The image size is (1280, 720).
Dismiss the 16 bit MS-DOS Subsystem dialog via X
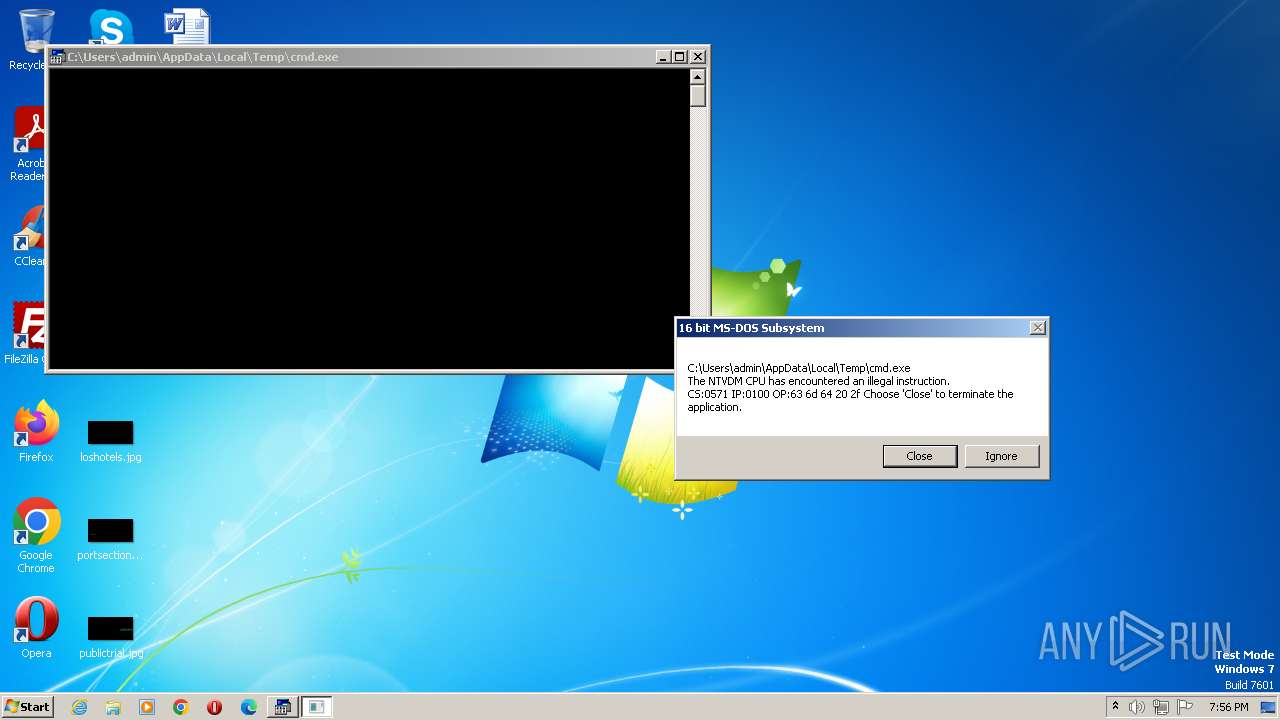click(1038, 327)
